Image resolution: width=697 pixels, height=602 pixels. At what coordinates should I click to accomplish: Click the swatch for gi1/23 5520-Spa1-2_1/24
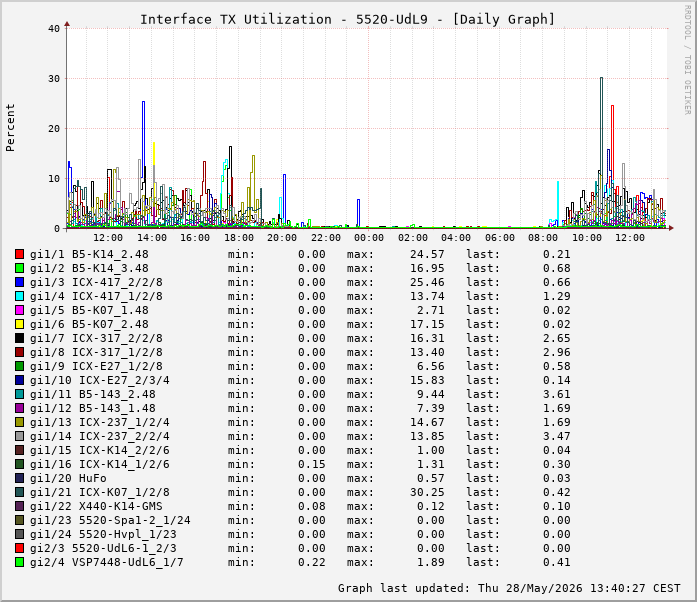[x=19, y=520]
